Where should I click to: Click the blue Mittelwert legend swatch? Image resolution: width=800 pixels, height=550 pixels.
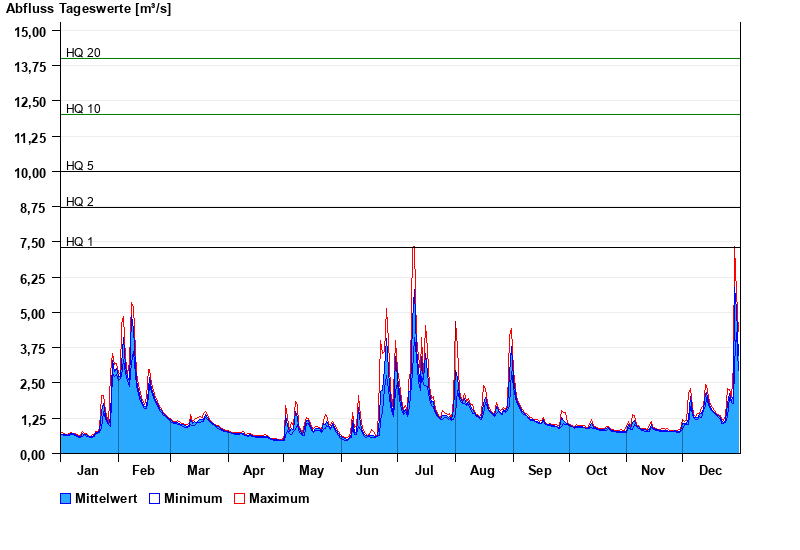coord(66,498)
